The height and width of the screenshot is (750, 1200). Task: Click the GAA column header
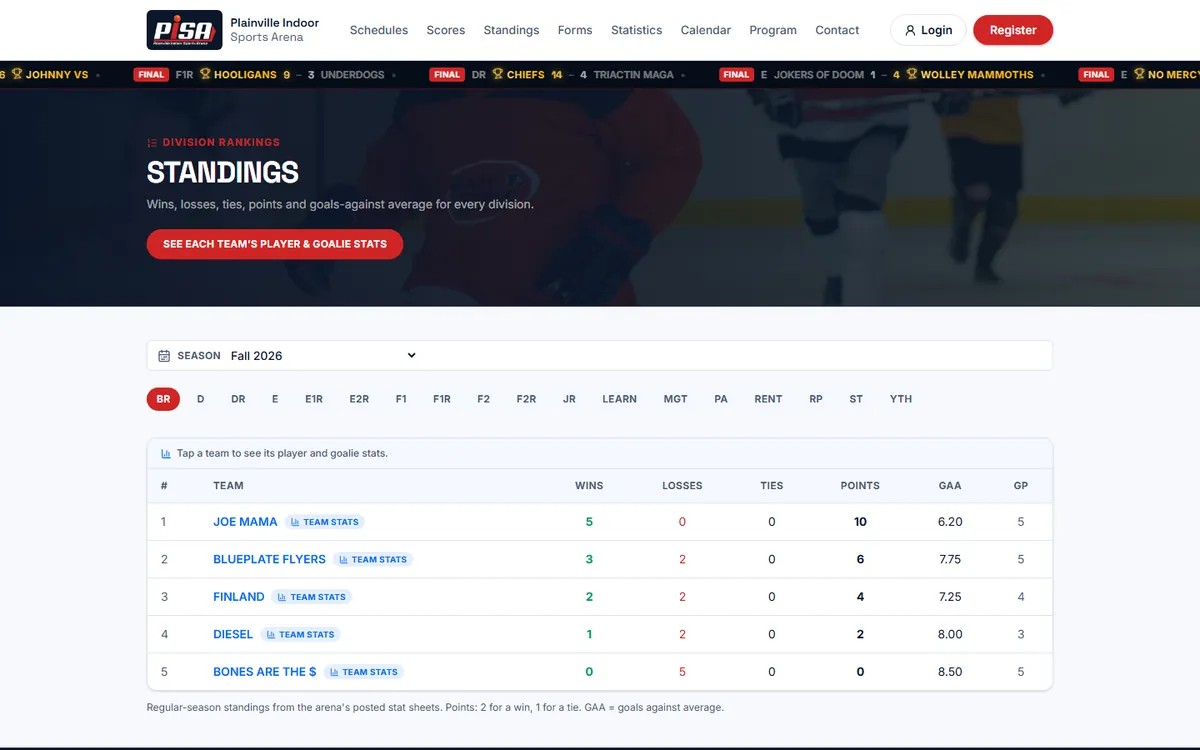950,486
